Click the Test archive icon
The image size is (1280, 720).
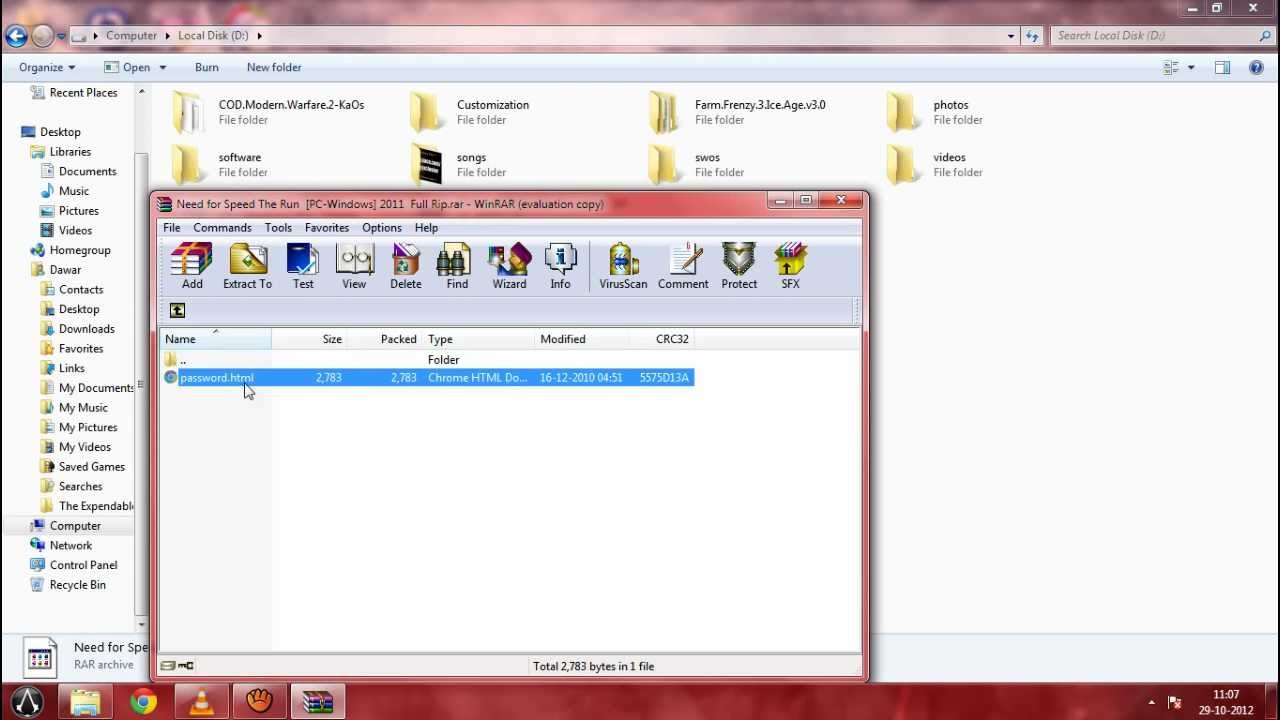click(303, 266)
